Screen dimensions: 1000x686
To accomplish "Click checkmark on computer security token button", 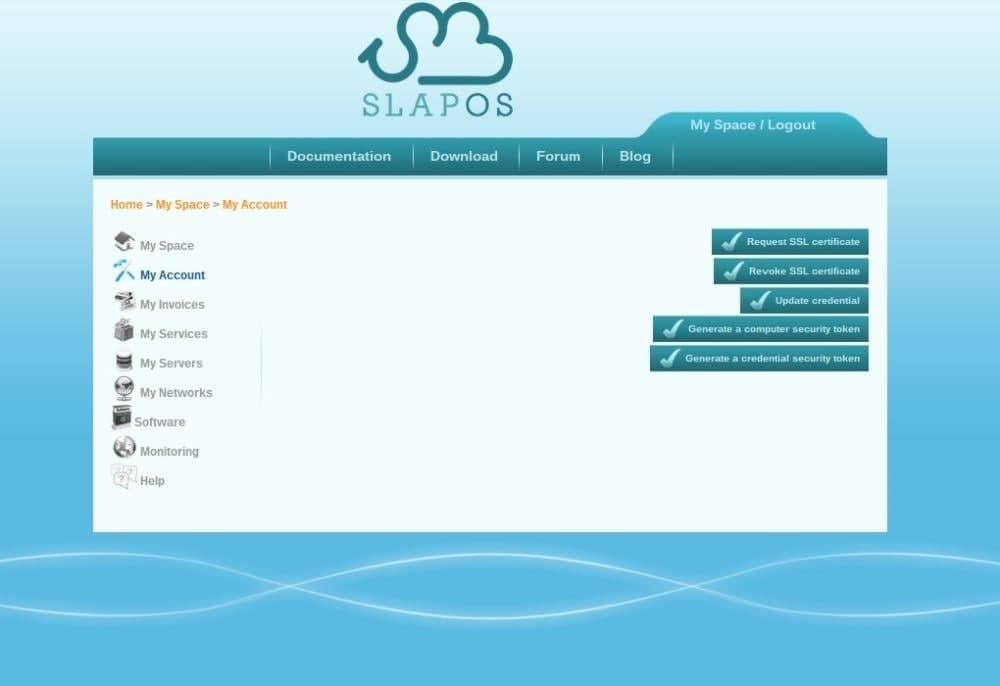I will coord(672,329).
